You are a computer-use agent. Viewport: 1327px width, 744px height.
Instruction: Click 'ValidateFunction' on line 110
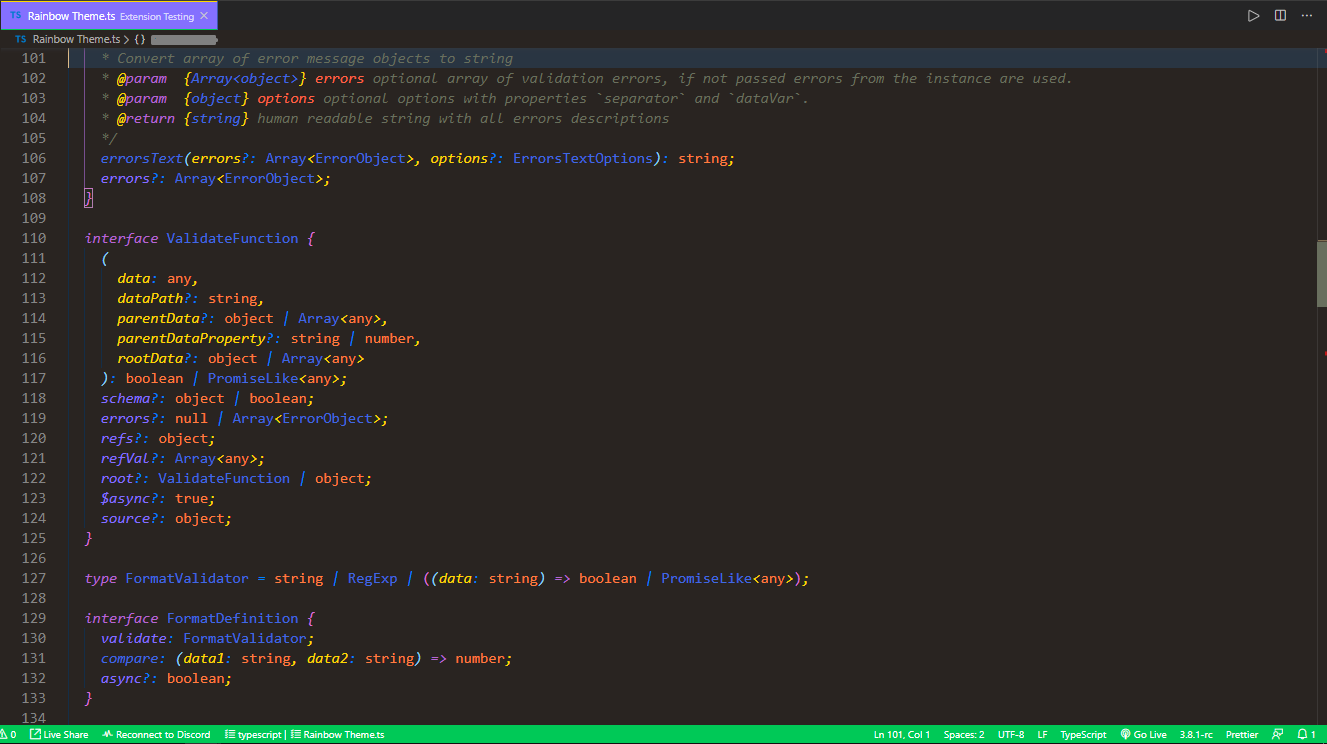[232, 238]
